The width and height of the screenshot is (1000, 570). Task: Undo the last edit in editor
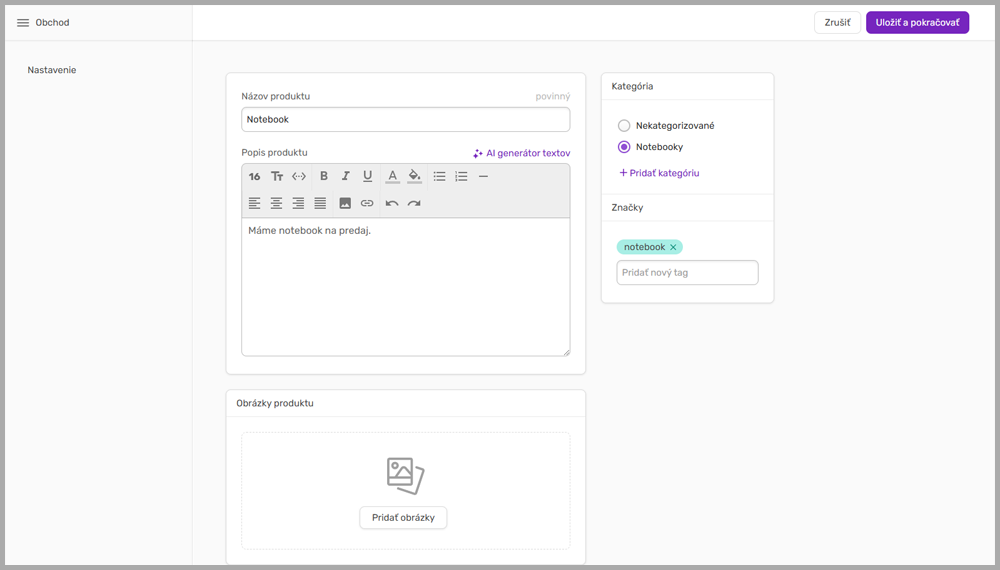[392, 203]
